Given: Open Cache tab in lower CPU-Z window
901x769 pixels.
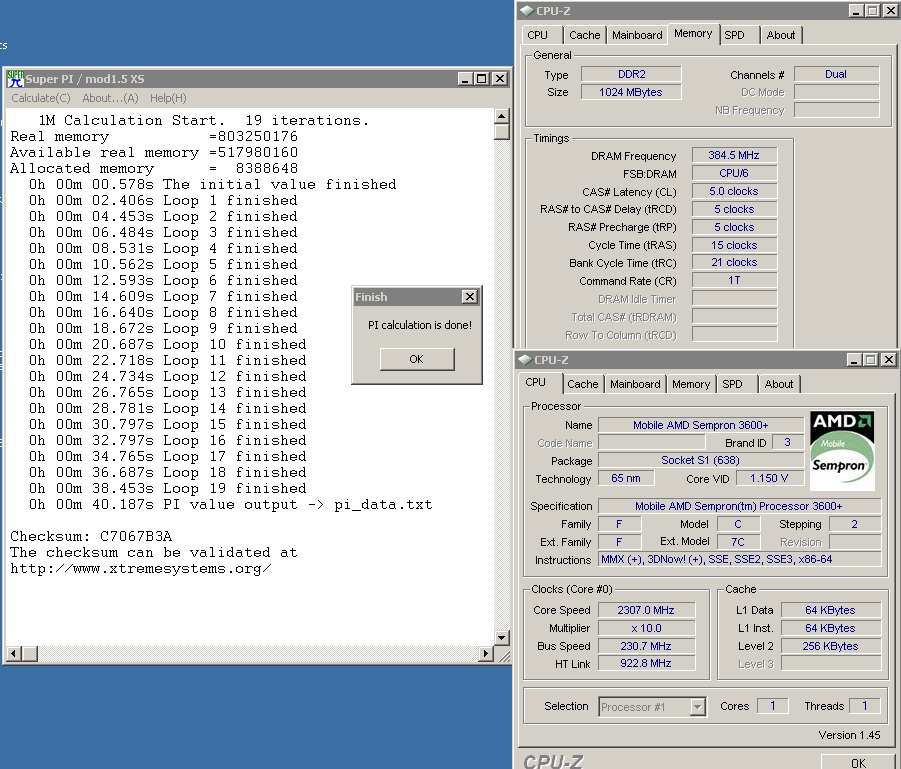Looking at the screenshot, I should pyautogui.click(x=582, y=384).
